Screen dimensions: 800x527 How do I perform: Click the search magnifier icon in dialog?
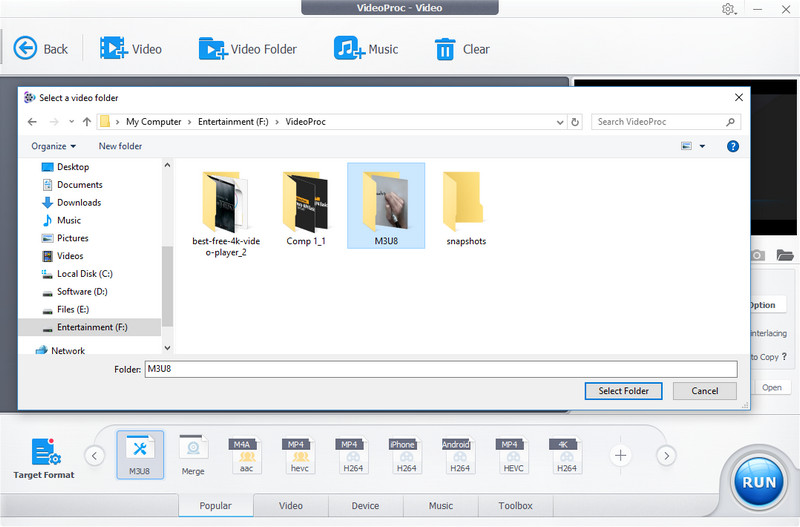click(730, 122)
